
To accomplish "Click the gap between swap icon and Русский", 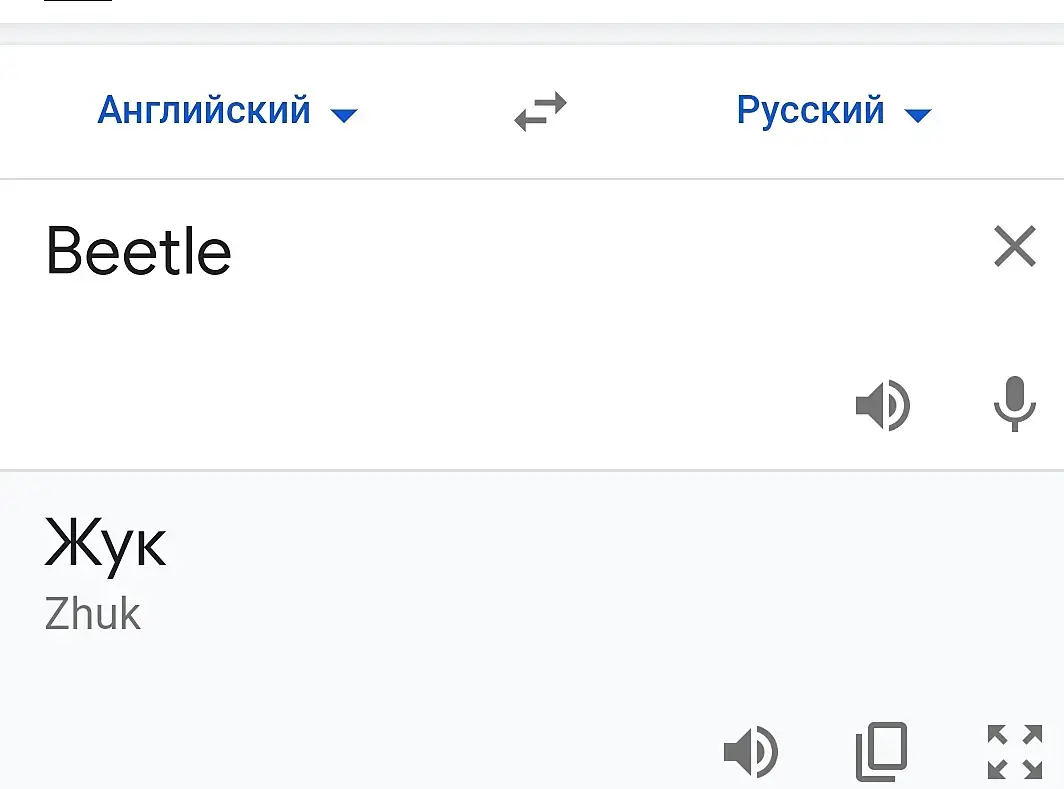I will coord(650,111).
